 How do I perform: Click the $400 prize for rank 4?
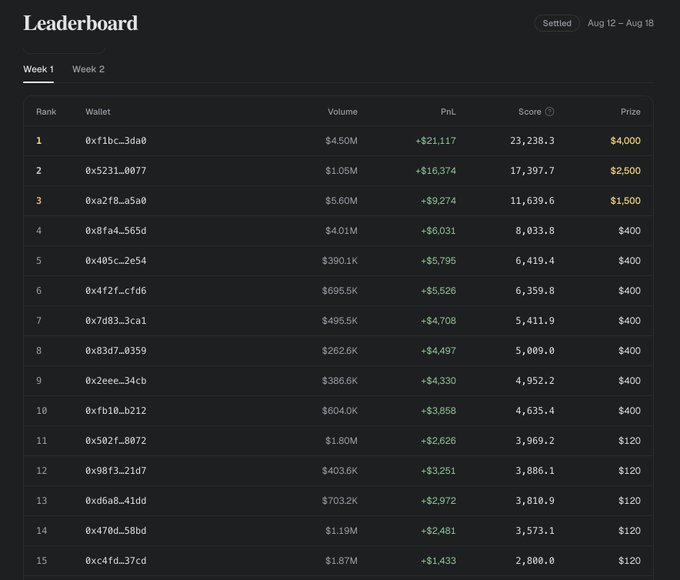point(629,230)
